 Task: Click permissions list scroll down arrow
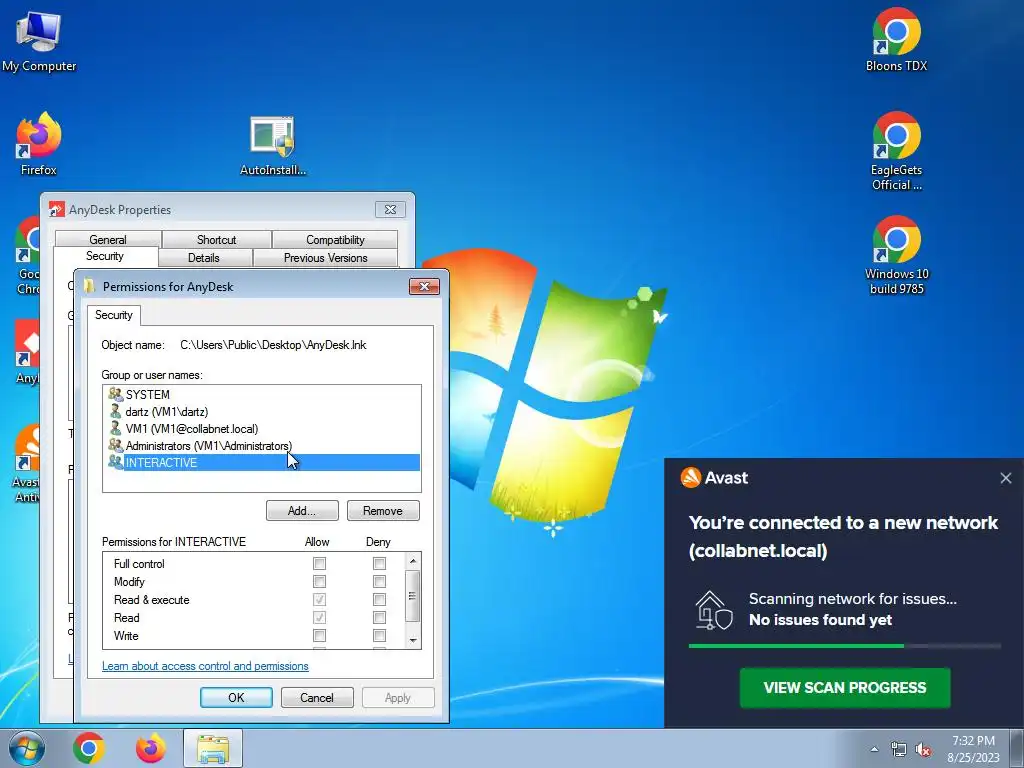[x=412, y=641]
